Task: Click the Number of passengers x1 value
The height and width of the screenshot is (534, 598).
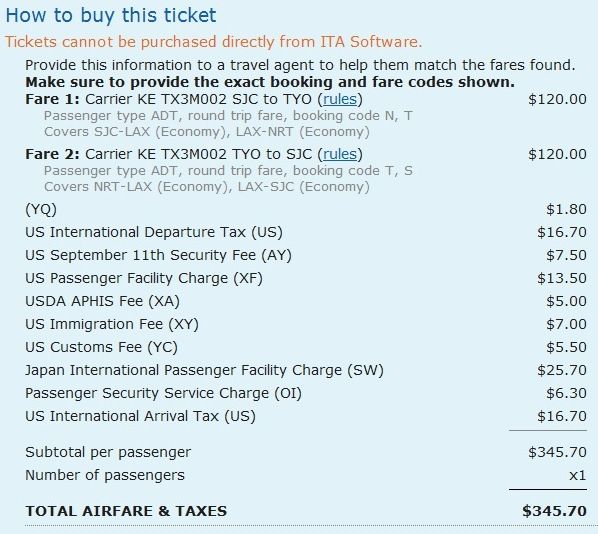Action: pyautogui.click(x=577, y=475)
